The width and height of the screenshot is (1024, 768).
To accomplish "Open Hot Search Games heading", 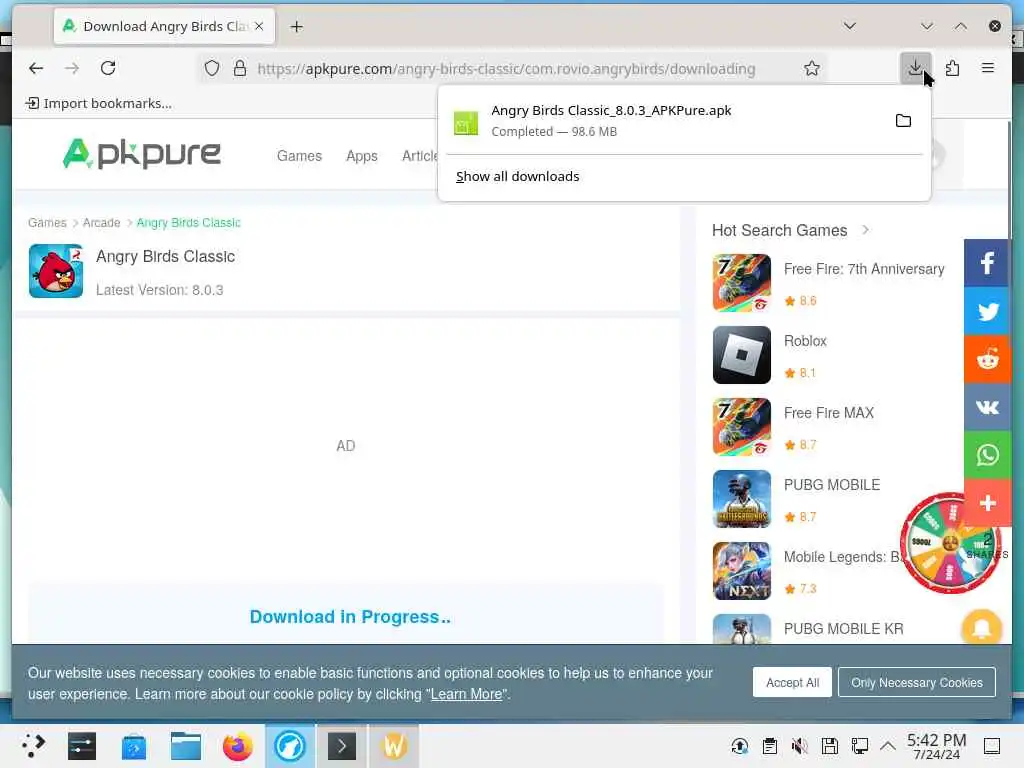I will pyautogui.click(x=779, y=230).
